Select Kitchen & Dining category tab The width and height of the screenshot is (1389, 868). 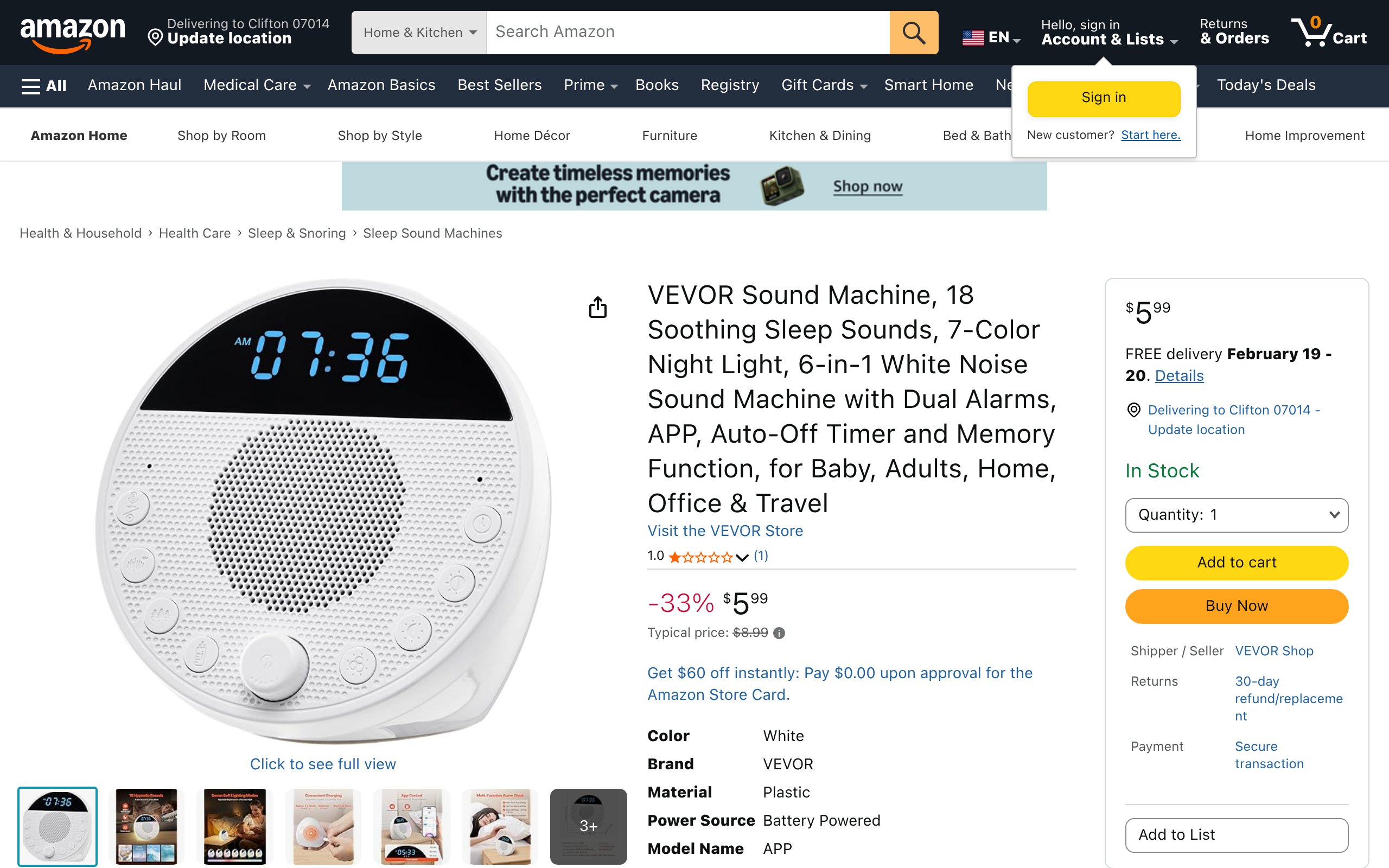pos(820,136)
